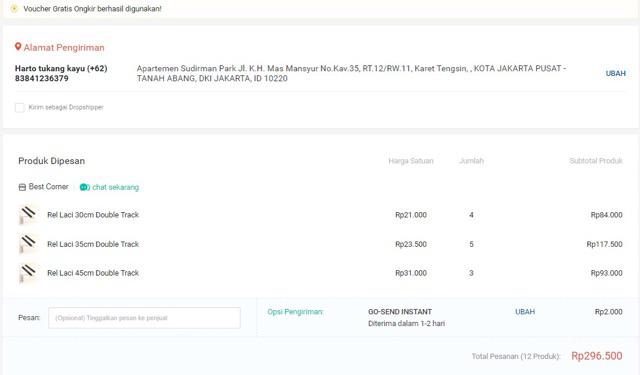Click the Best Corner shop icon
Viewport: 640px width, 375px height.
[22, 187]
